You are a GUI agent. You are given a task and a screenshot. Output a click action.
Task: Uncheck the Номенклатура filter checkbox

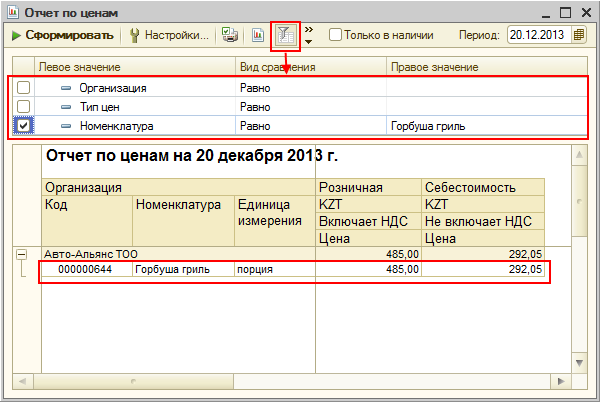click(x=24, y=126)
